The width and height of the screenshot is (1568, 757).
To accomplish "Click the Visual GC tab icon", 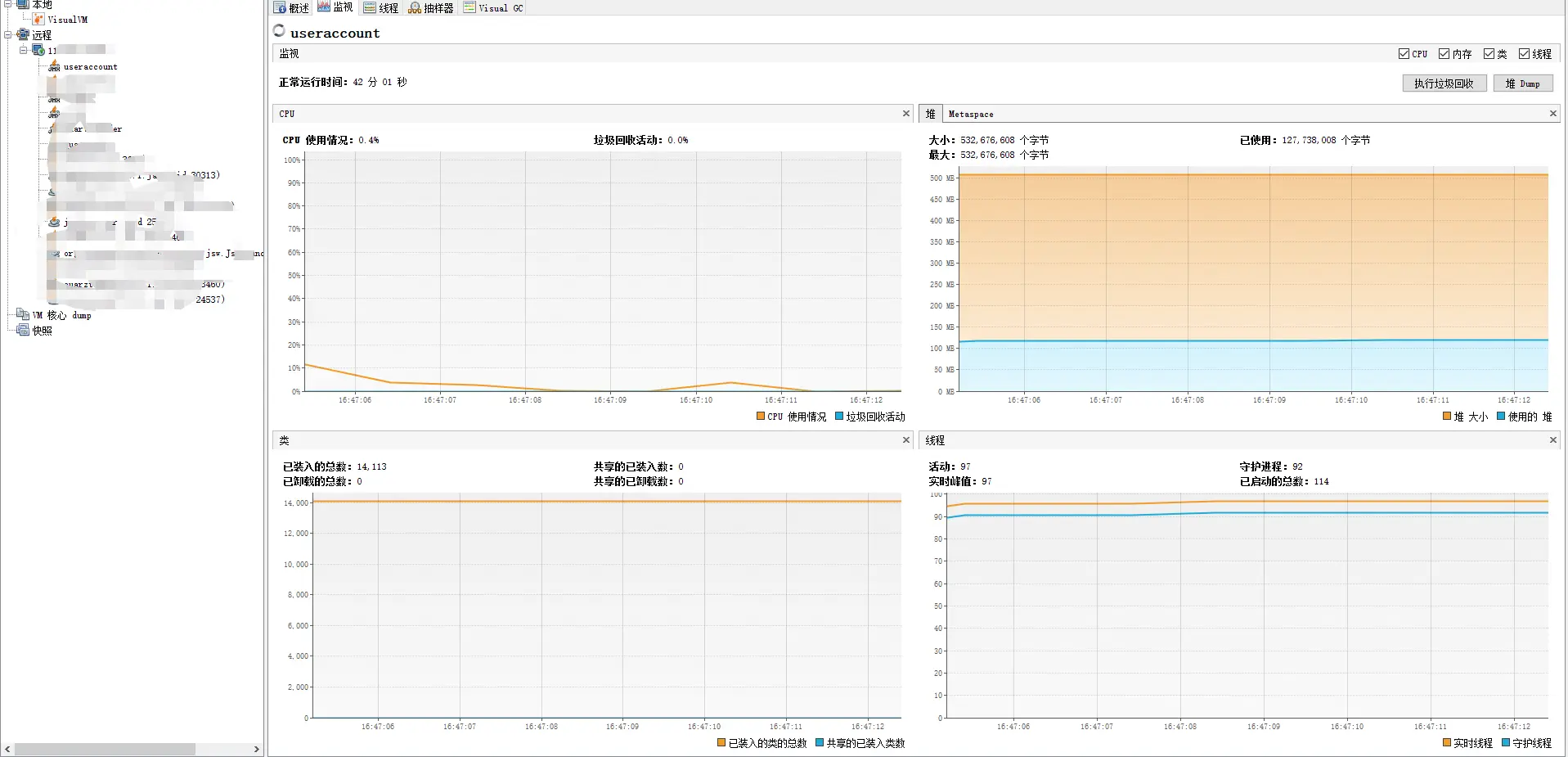I will click(x=470, y=7).
